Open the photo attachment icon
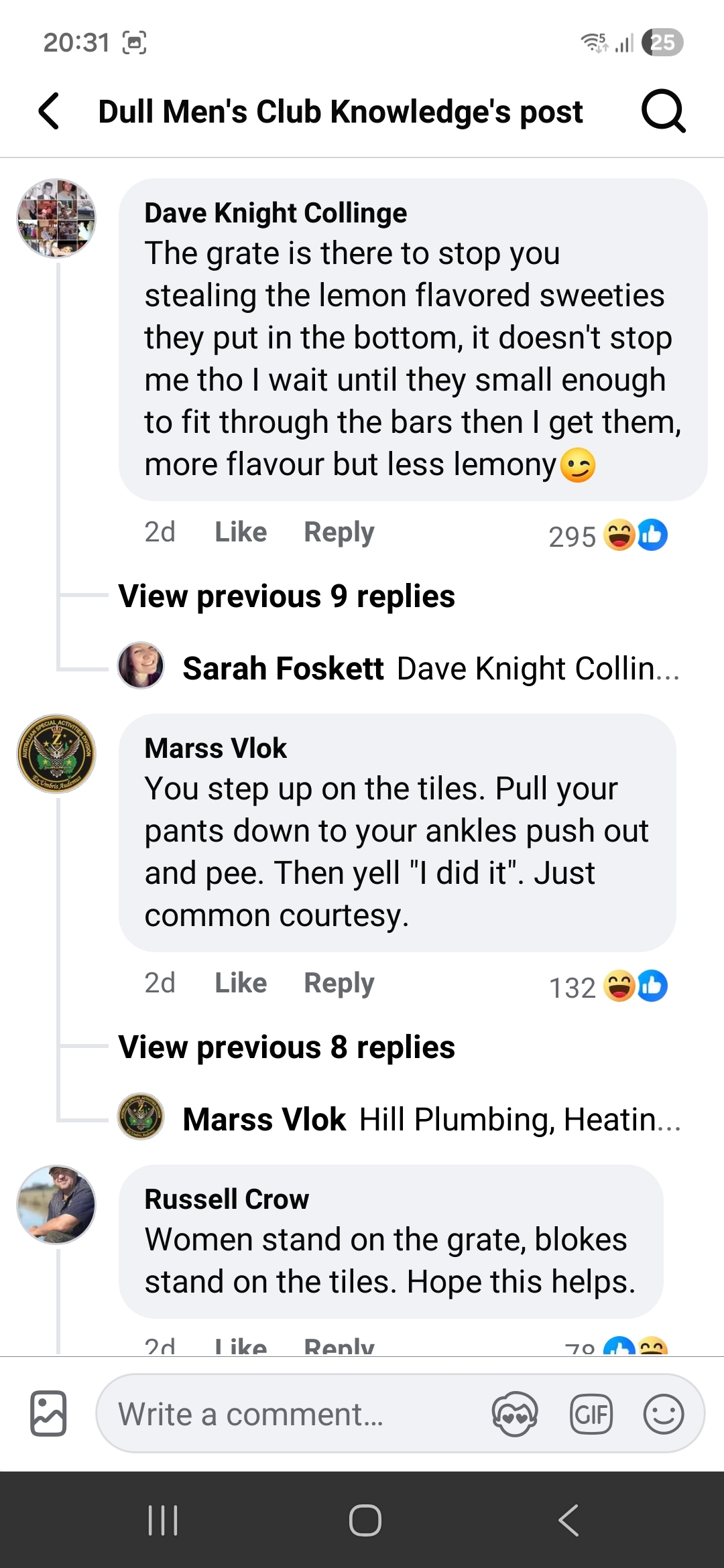Image resolution: width=724 pixels, height=1568 pixels. [x=48, y=1413]
